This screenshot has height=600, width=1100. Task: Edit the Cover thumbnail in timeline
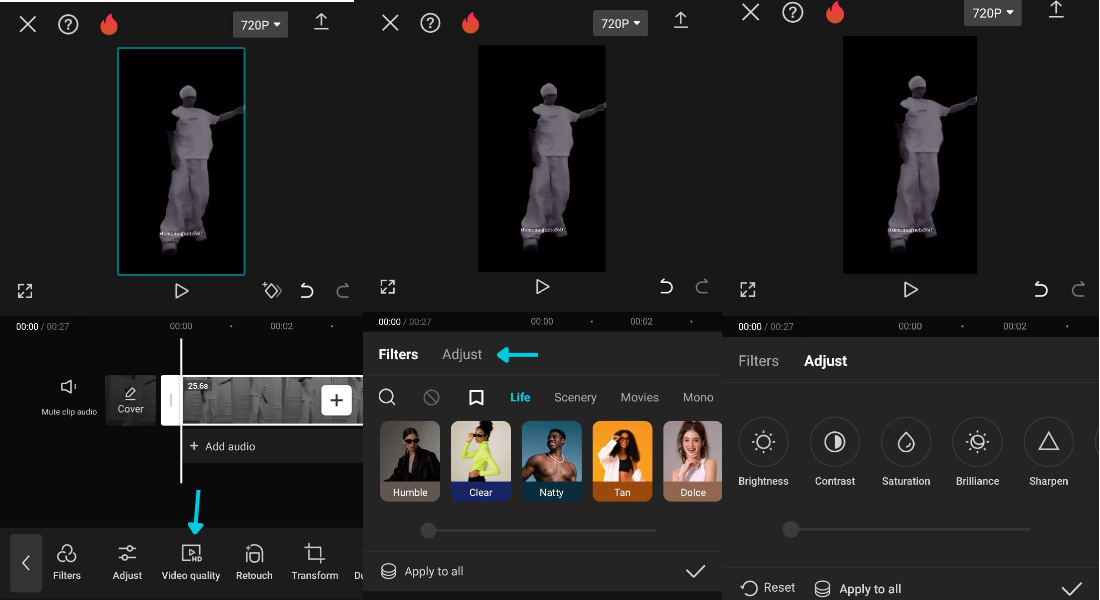tap(130, 400)
